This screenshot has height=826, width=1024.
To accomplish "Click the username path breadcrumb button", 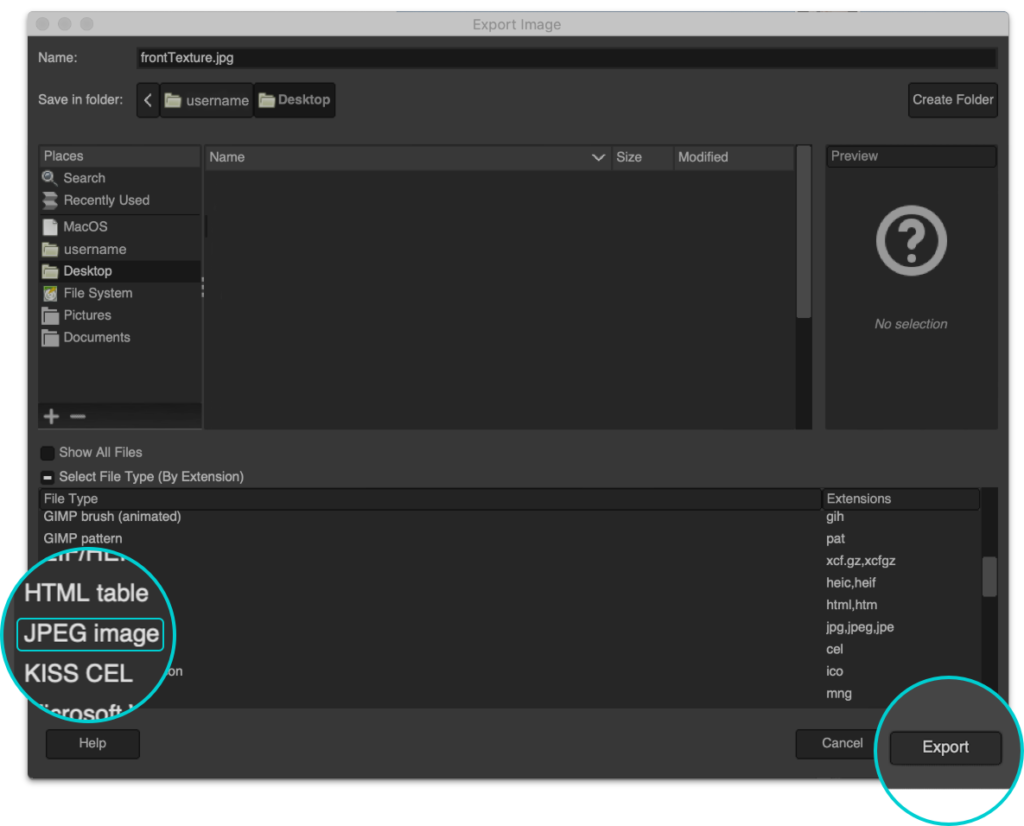I will pyautogui.click(x=206, y=100).
